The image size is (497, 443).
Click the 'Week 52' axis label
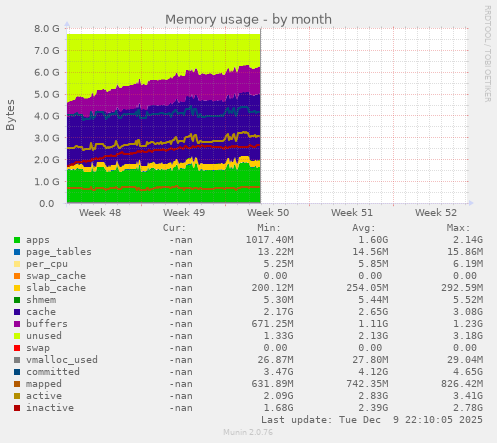(436, 213)
